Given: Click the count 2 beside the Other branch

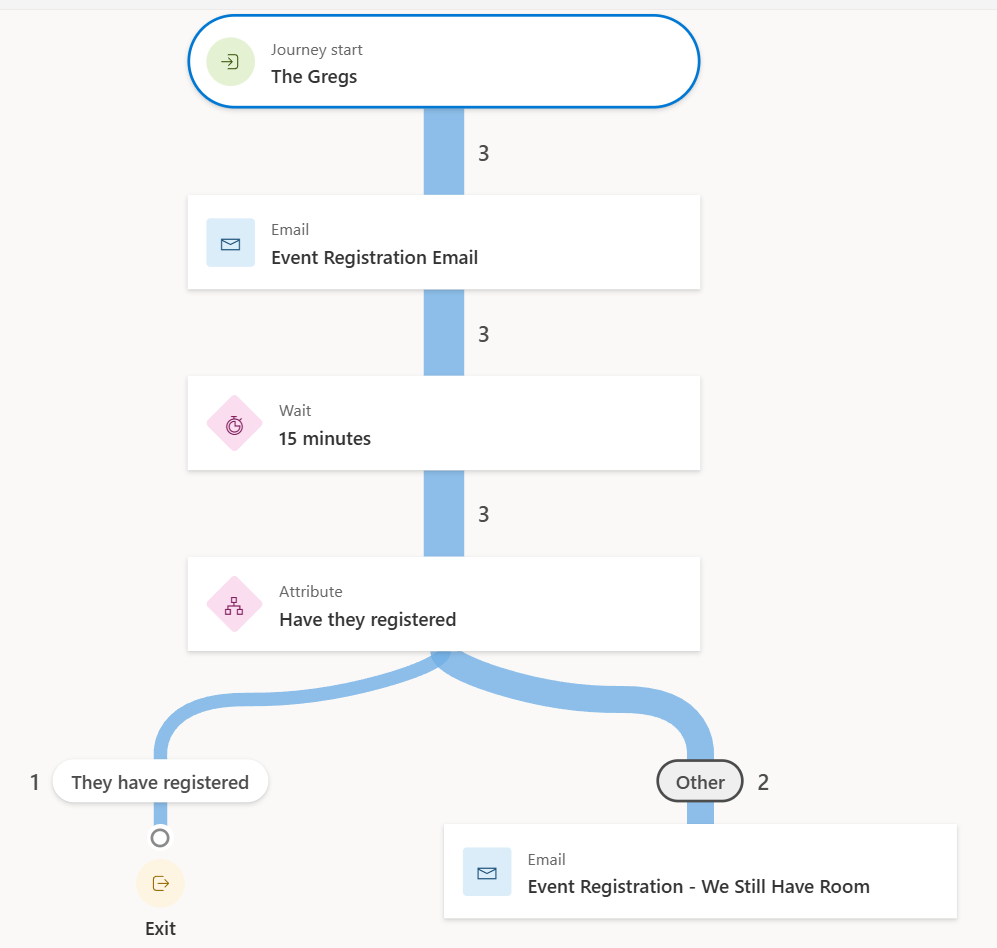Looking at the screenshot, I should point(763,782).
